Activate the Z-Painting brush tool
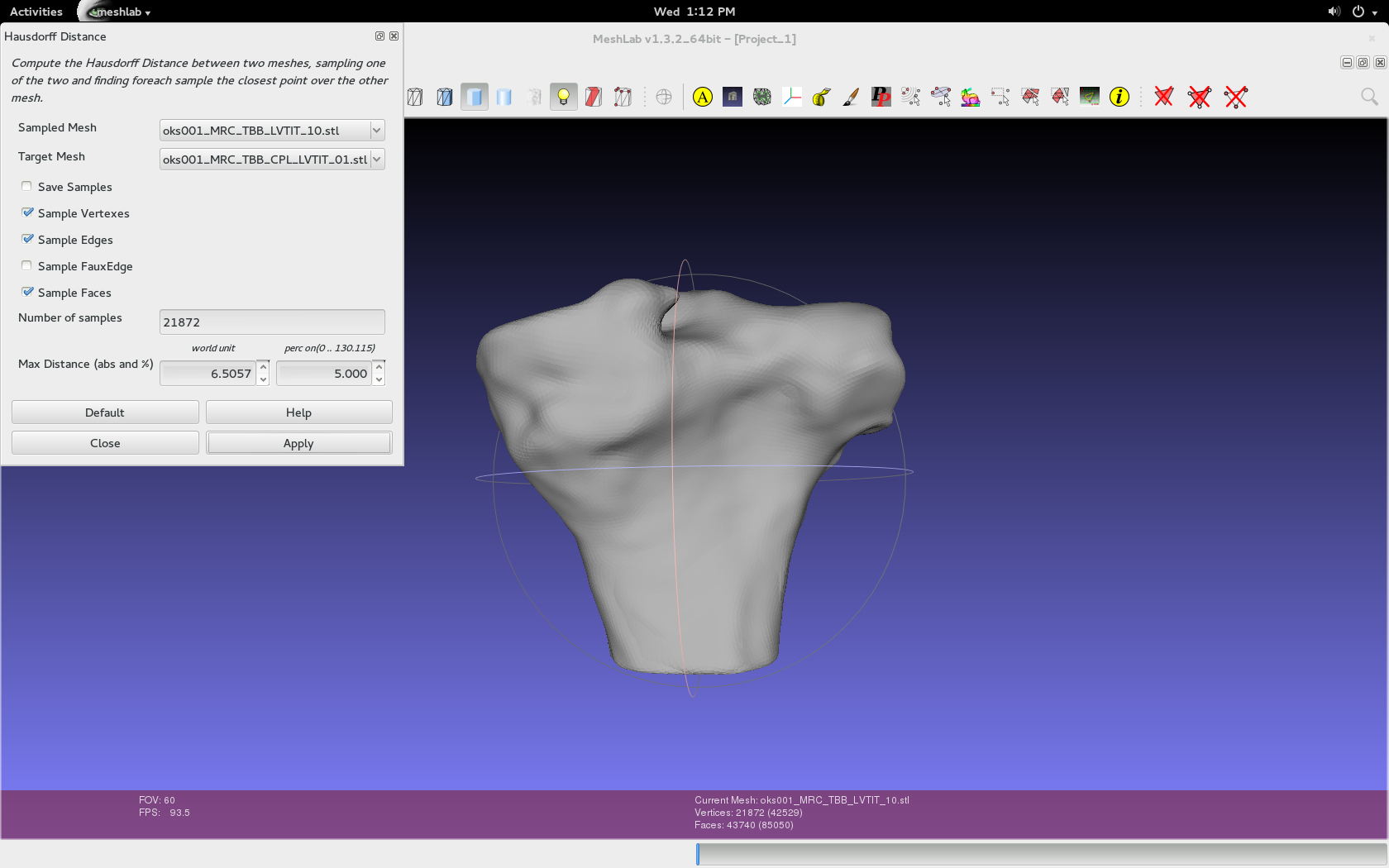 click(x=852, y=98)
